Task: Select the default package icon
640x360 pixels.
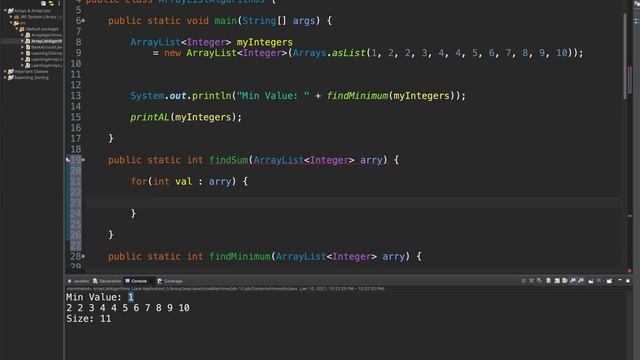Action: coord(22,29)
